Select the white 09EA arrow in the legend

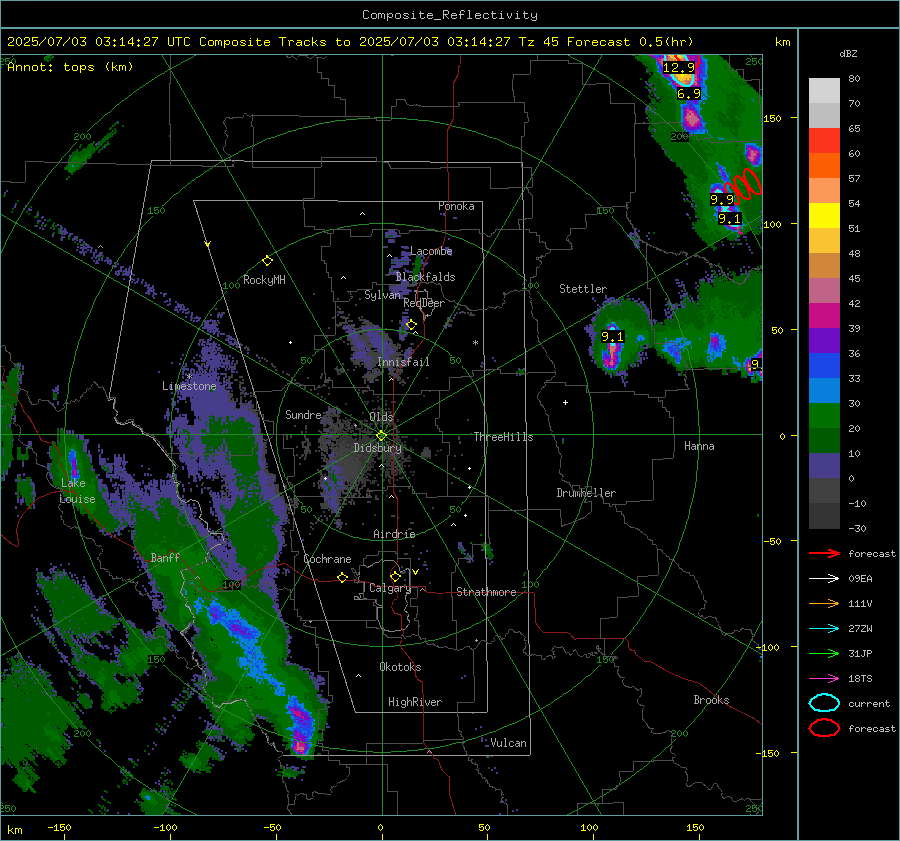tap(824, 579)
